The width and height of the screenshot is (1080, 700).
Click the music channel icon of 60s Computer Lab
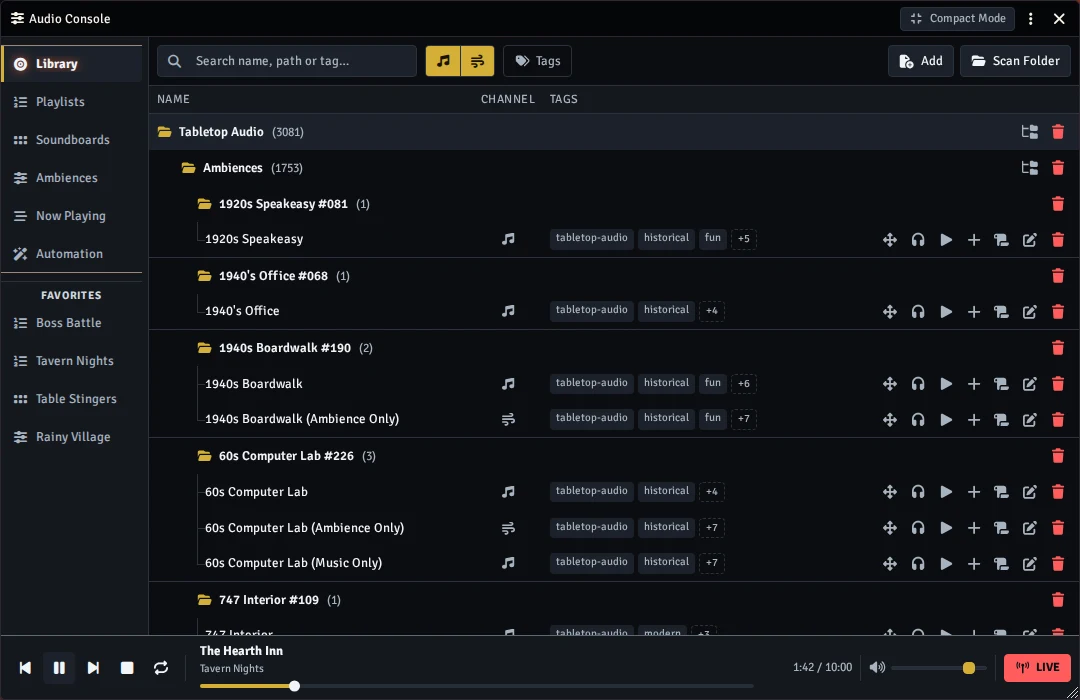click(x=508, y=492)
